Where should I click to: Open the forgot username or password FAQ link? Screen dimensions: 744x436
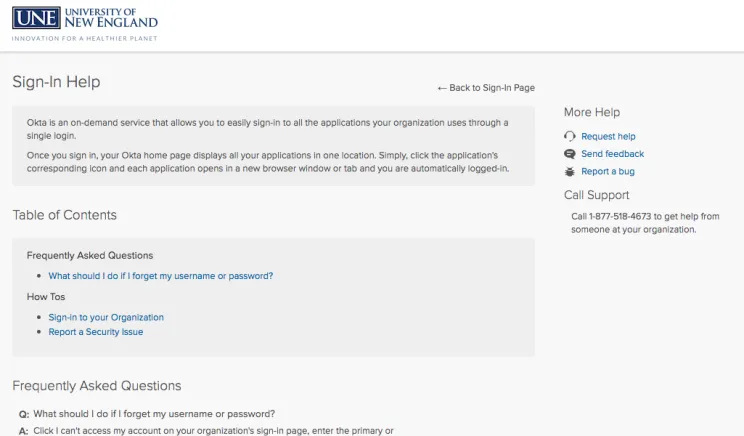161,276
